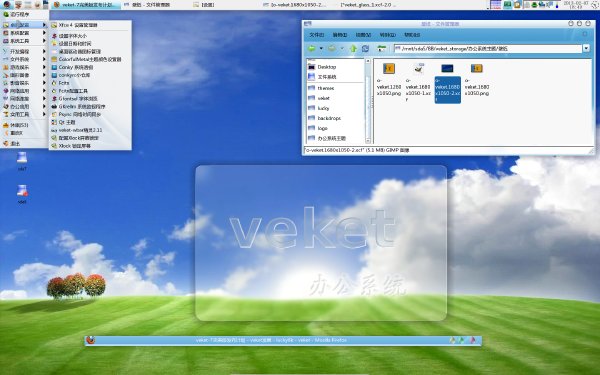Expand the 文件系统 submenu arrow
The image size is (600, 375).
click(x=44, y=59)
